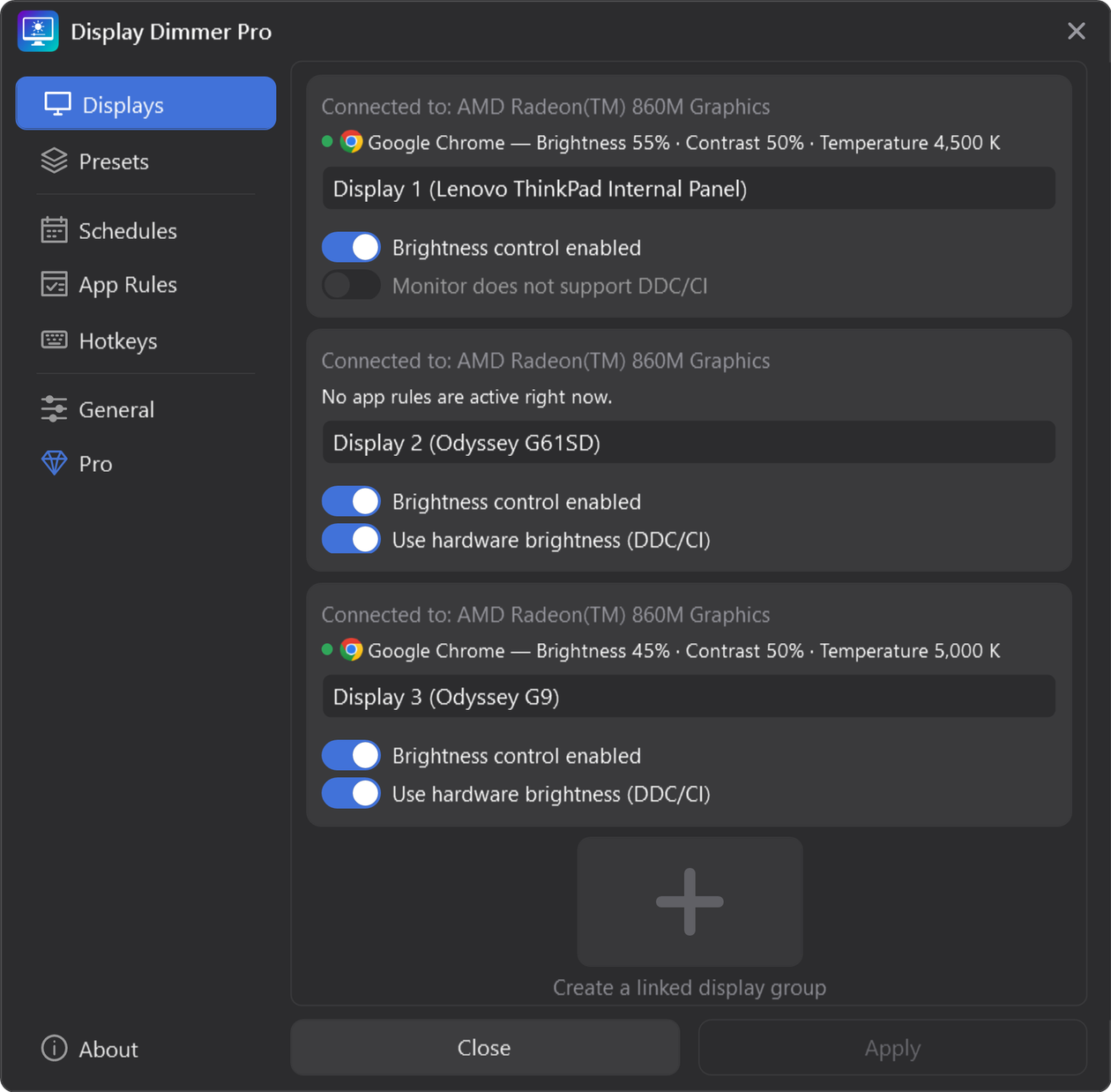
Task: Click the diamond Pro icon
Action: [x=54, y=462]
